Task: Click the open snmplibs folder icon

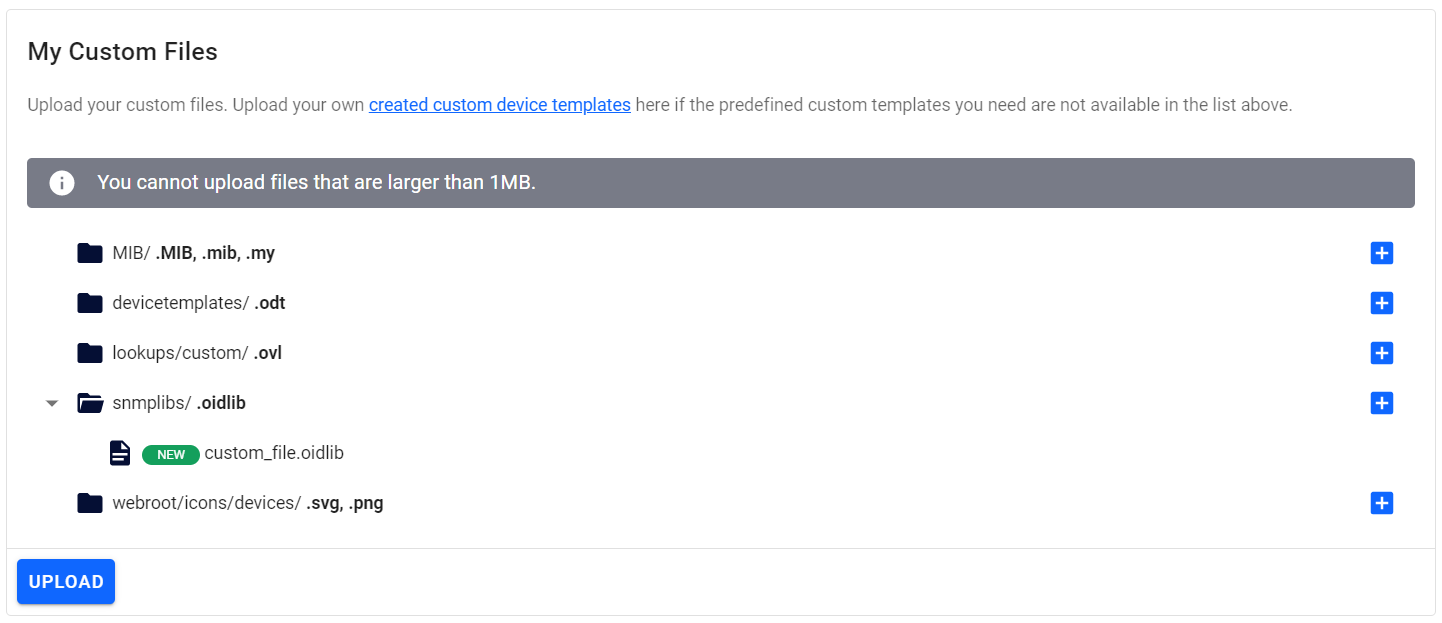Action: [91, 403]
